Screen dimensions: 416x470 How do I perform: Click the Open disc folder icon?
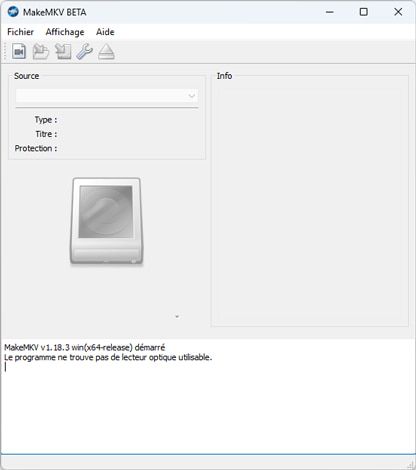pos(41,52)
